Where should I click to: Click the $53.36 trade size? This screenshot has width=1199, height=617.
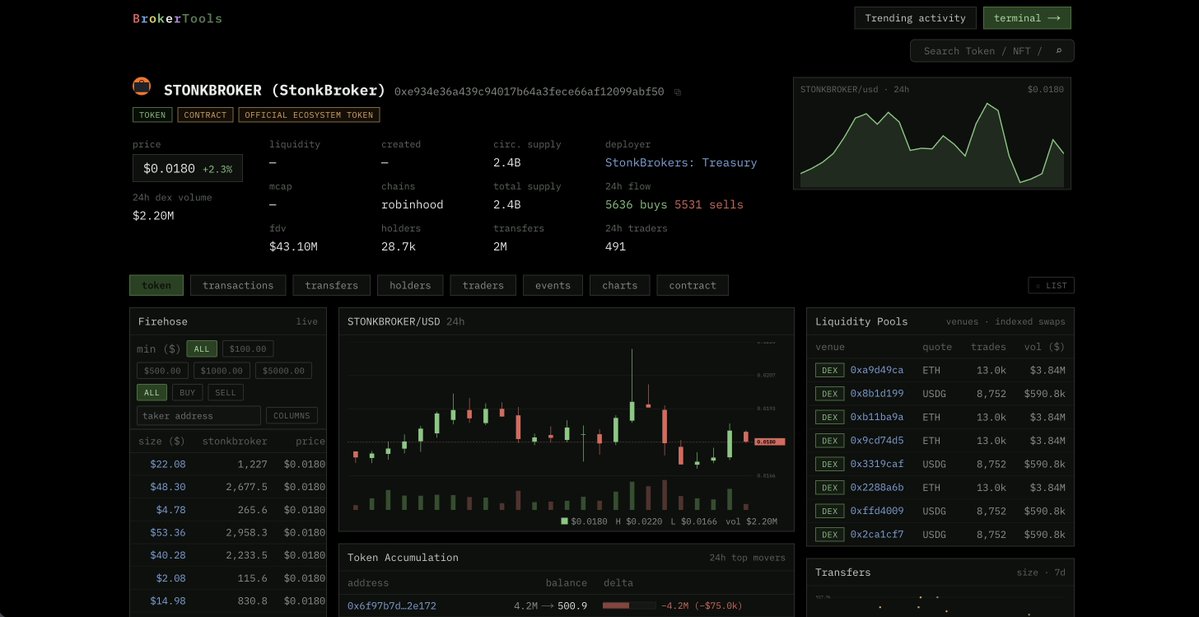pyautogui.click(x=167, y=532)
